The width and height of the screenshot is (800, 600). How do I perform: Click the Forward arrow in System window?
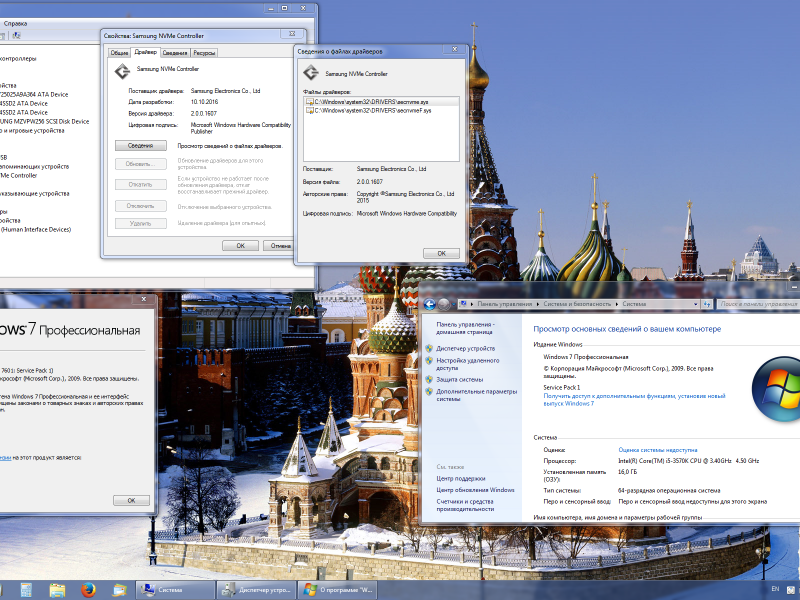pos(444,305)
